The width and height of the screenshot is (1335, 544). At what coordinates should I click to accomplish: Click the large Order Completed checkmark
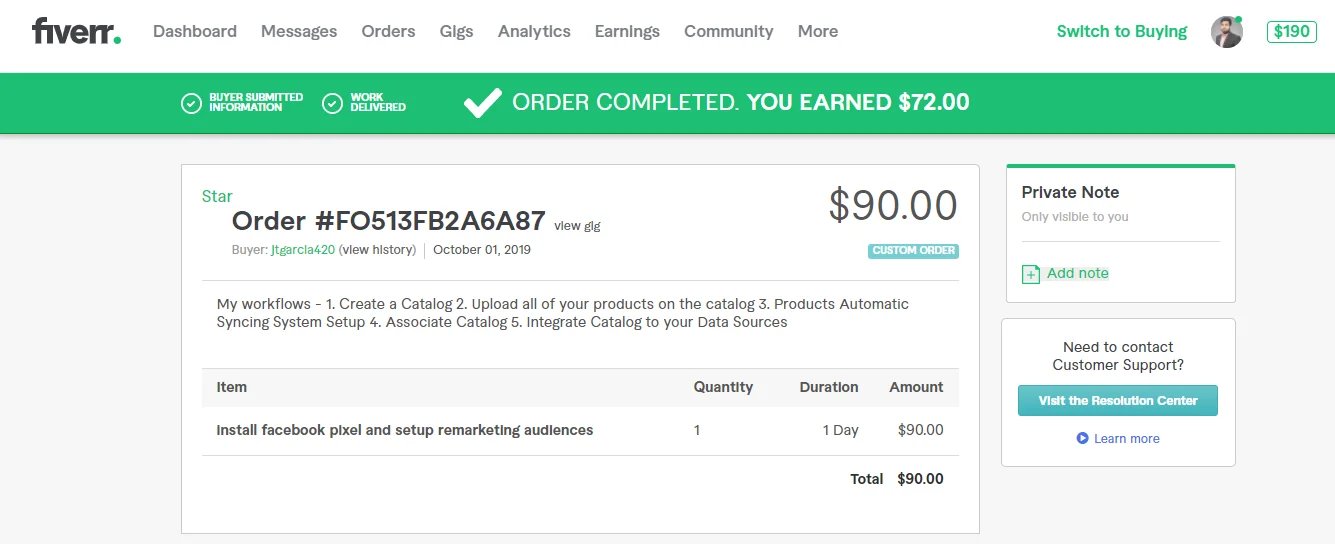483,102
